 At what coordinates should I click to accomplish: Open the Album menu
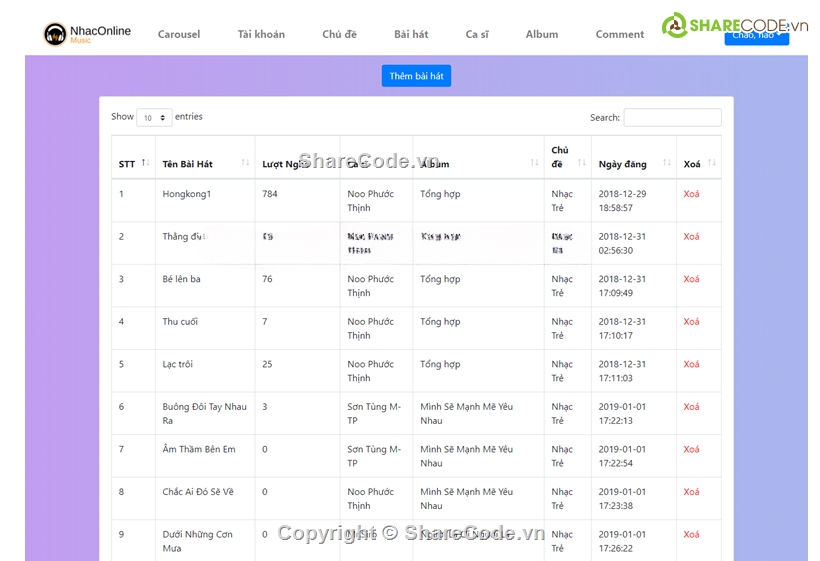(542, 35)
